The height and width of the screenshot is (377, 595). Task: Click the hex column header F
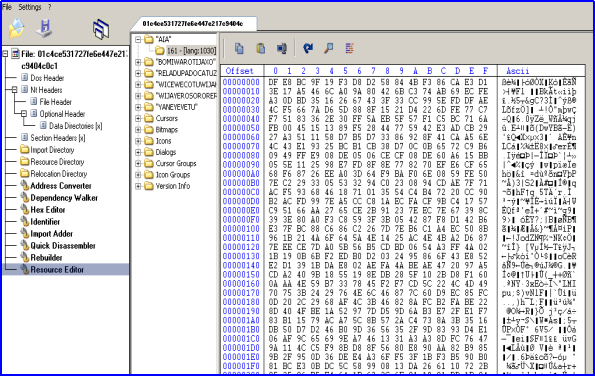485,71
